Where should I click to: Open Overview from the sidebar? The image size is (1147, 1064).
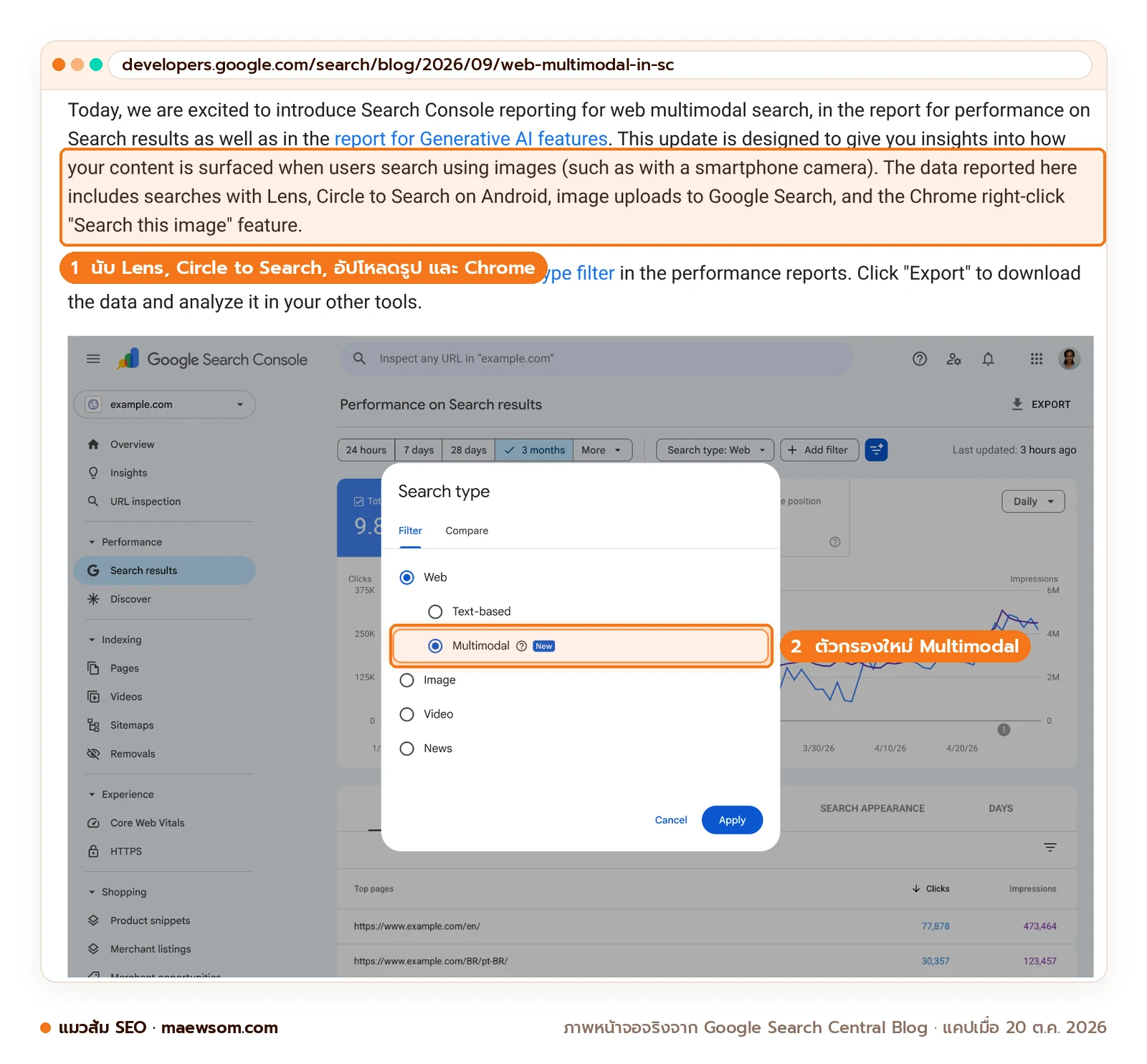(132, 445)
